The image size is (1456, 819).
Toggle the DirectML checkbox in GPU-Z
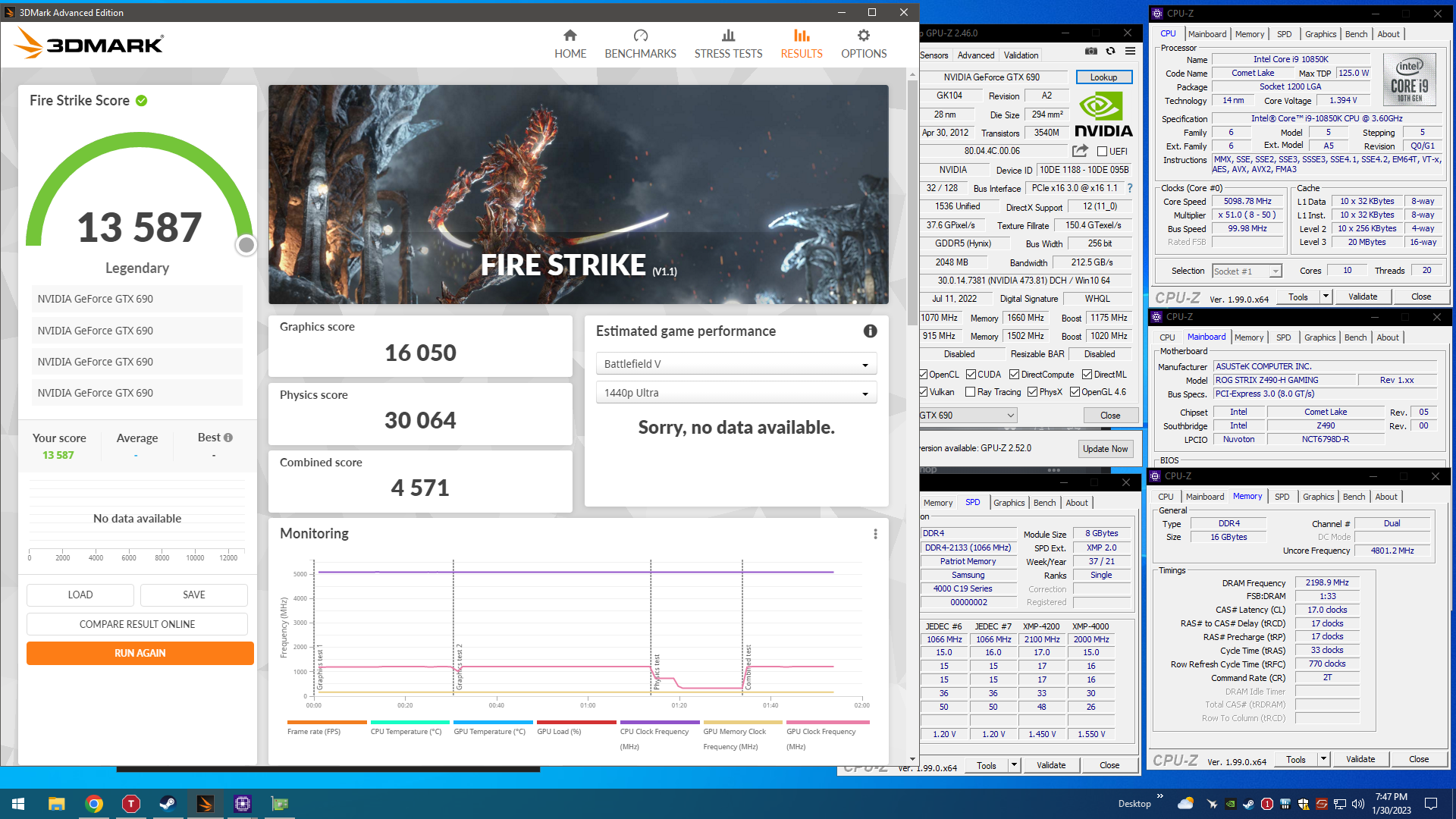click(1087, 375)
